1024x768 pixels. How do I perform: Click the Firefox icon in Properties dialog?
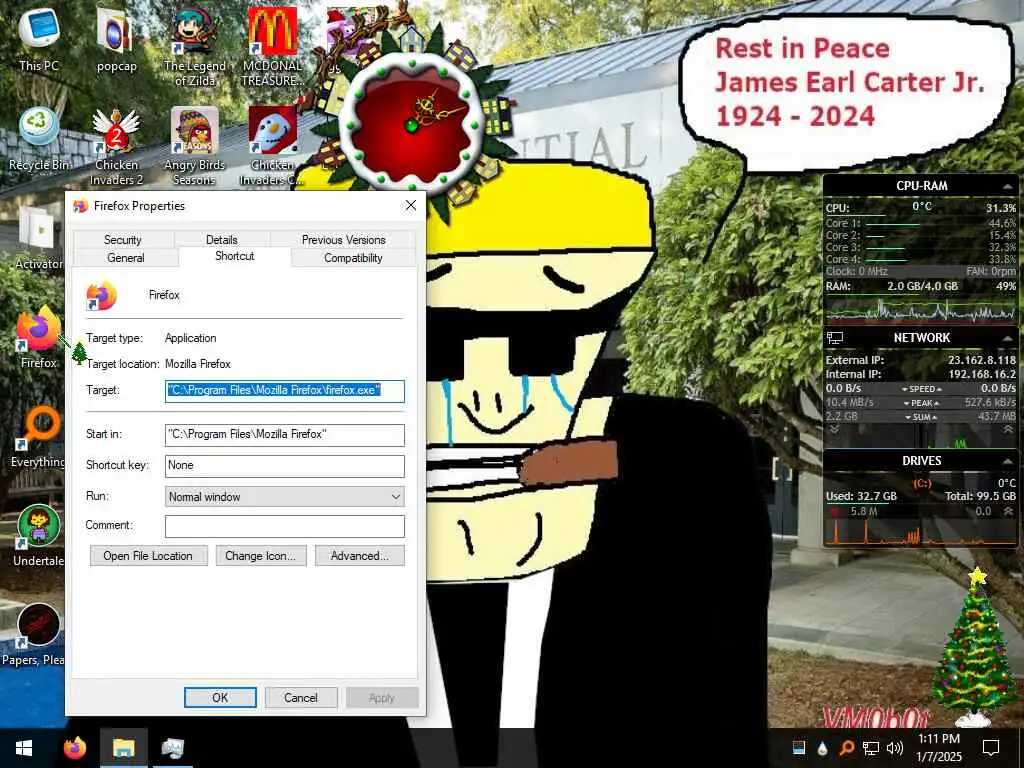click(x=101, y=296)
